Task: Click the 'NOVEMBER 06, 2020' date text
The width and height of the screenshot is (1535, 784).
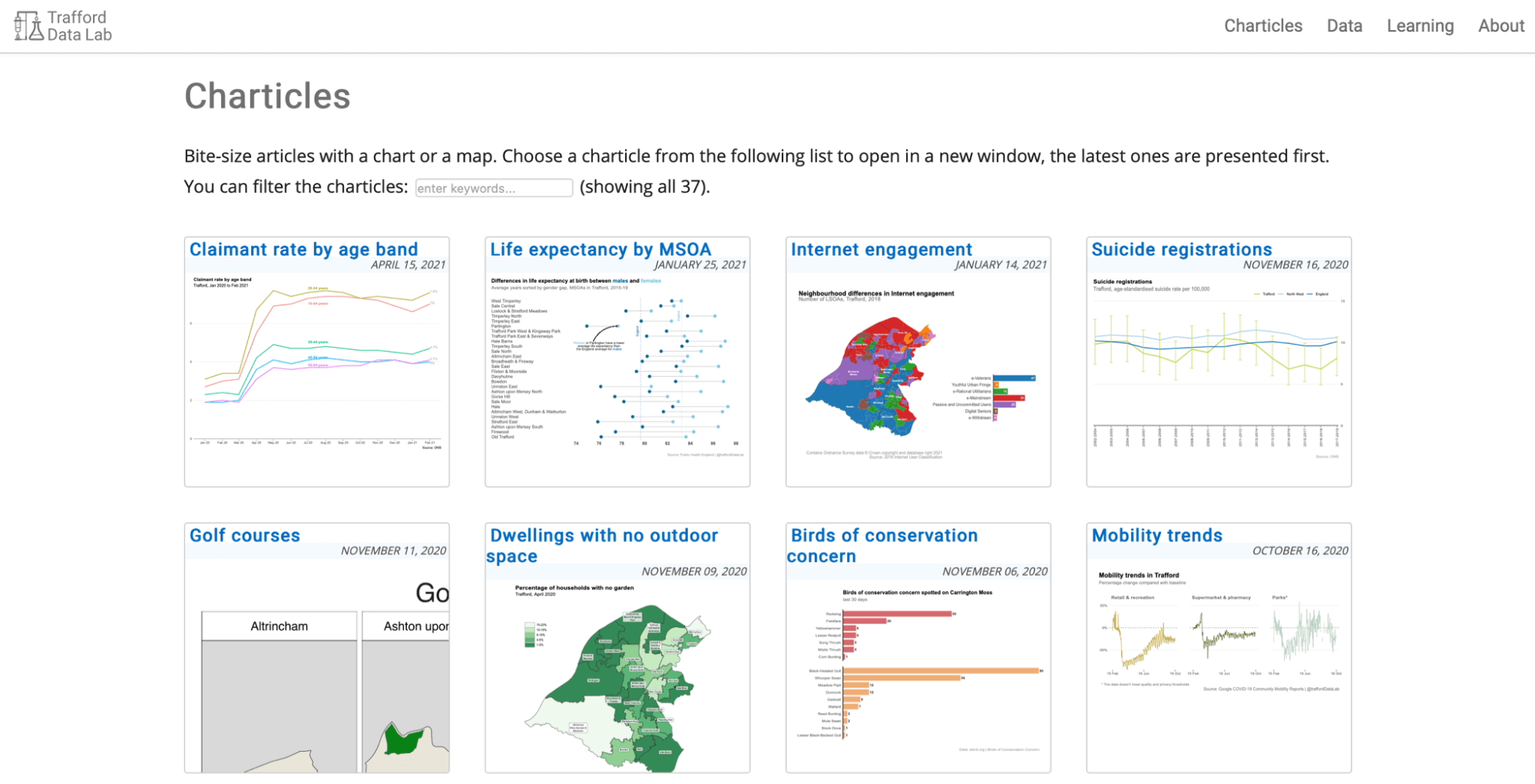Action: point(994,571)
